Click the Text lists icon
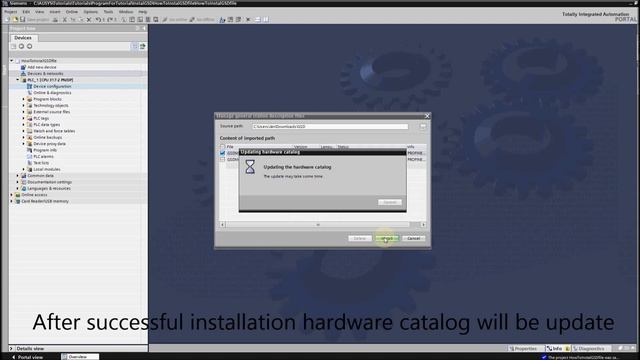The image size is (640, 360). coord(29,163)
